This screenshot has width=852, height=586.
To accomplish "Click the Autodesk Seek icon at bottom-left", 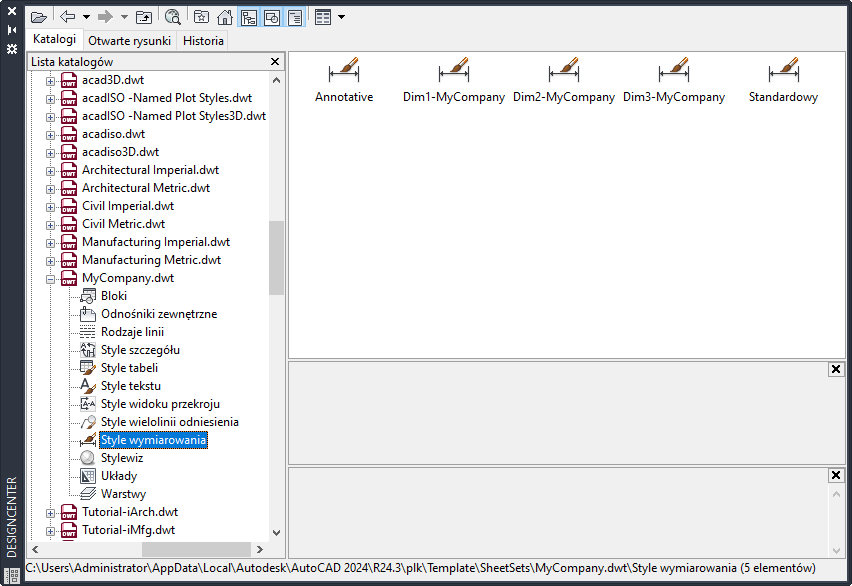I will [12, 576].
